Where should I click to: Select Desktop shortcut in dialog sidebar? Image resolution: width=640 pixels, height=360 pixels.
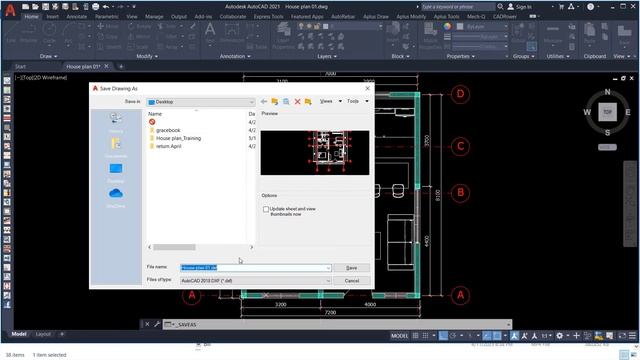116,172
